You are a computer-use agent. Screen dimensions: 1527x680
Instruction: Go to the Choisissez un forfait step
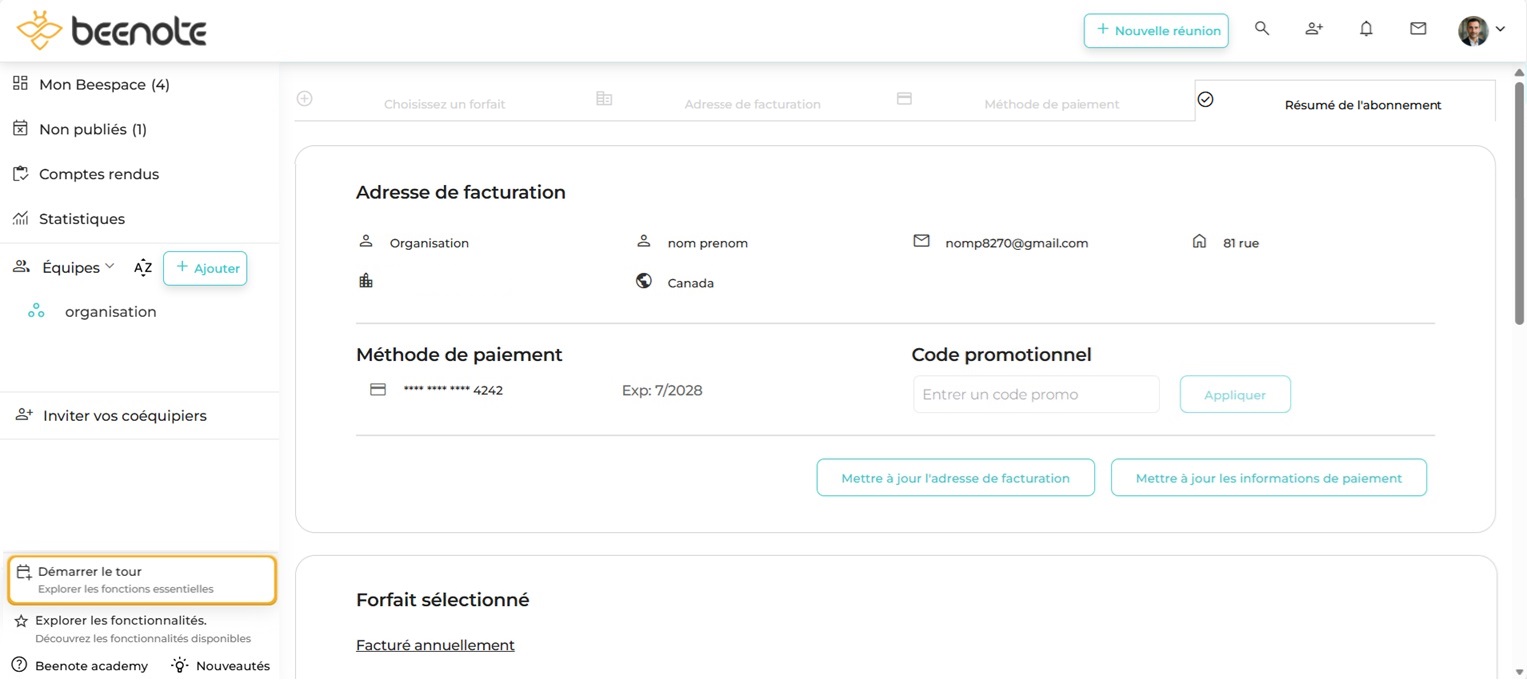click(444, 104)
